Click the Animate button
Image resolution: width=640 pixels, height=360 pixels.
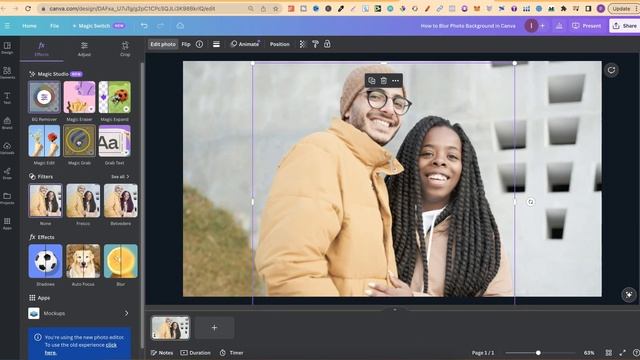(244, 44)
